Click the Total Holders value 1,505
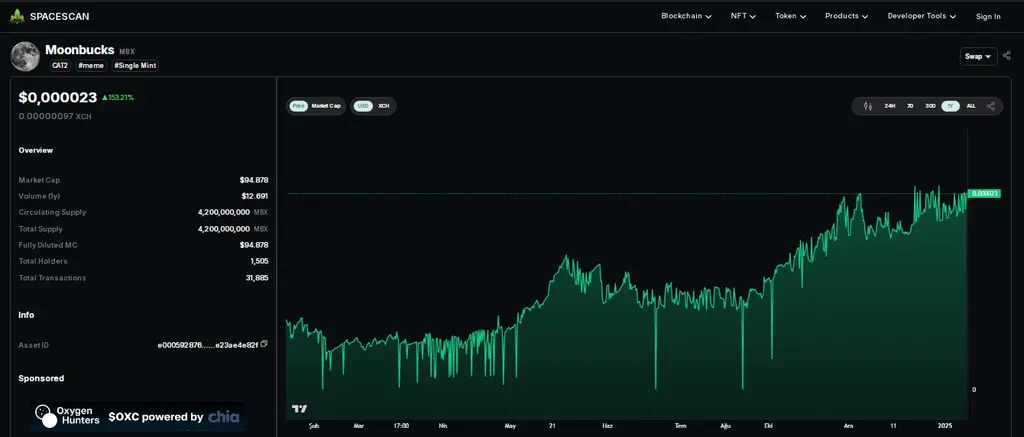The height and width of the screenshot is (437, 1024). 259,261
